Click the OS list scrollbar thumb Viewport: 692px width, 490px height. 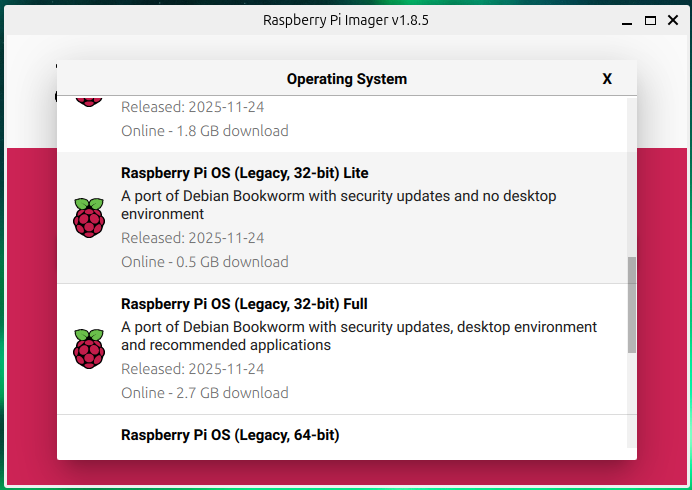point(631,305)
